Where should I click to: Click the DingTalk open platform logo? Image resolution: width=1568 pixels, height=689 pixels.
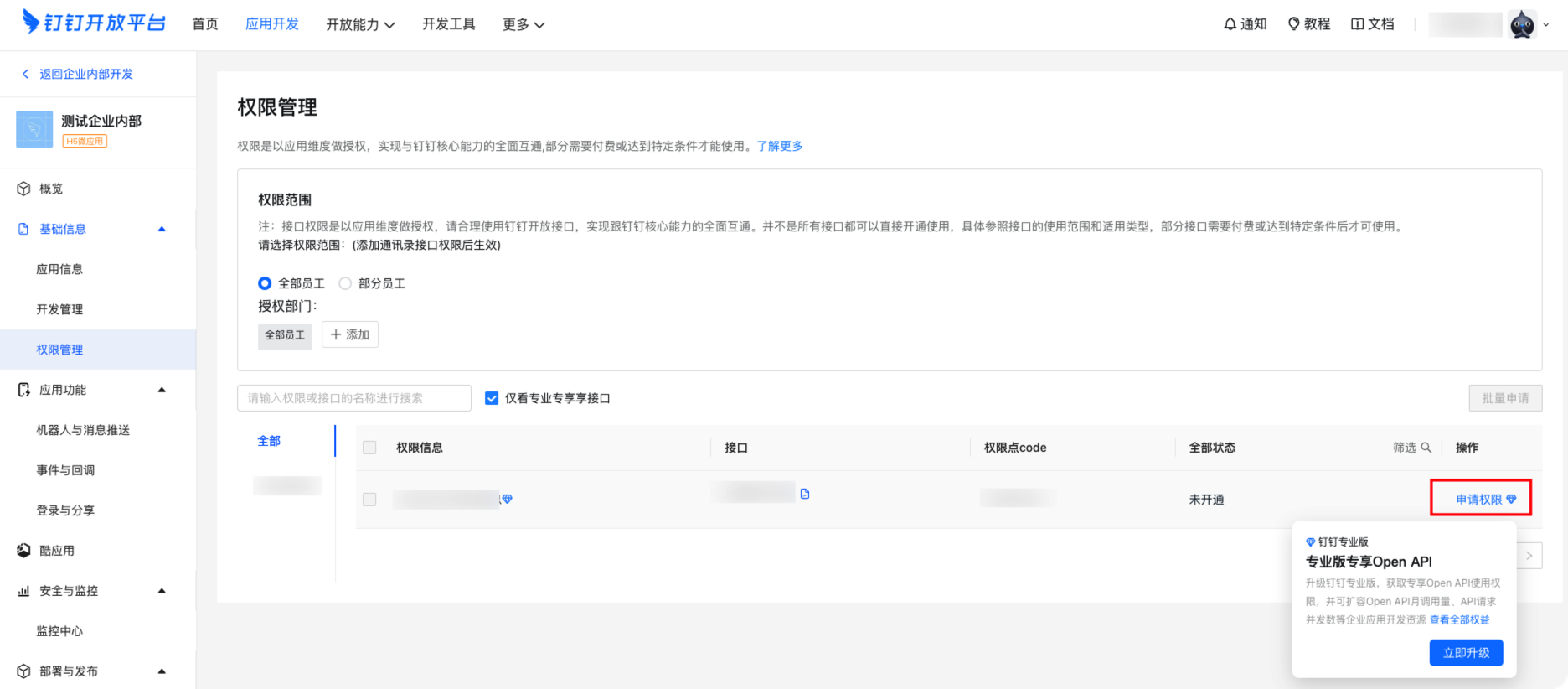click(x=94, y=23)
